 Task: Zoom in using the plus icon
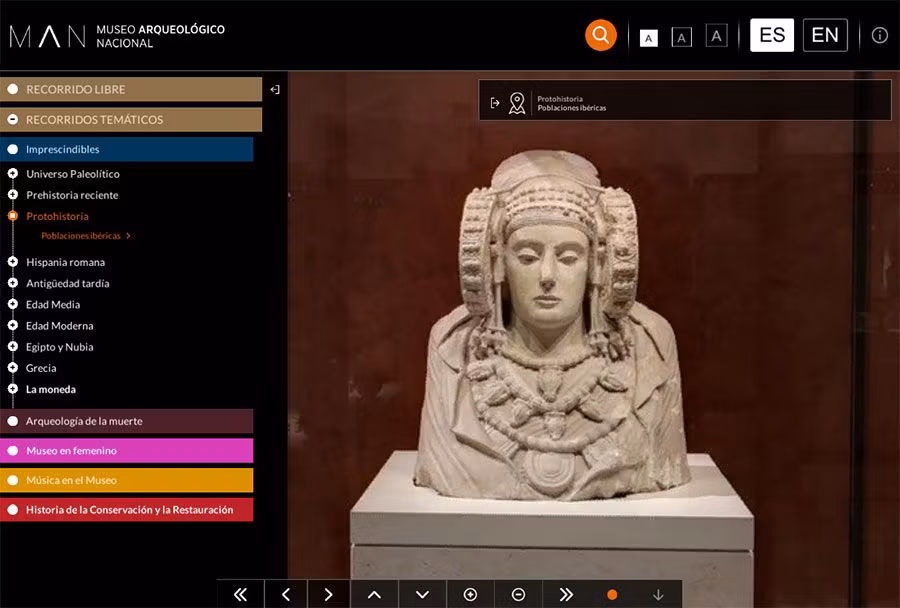click(x=468, y=593)
